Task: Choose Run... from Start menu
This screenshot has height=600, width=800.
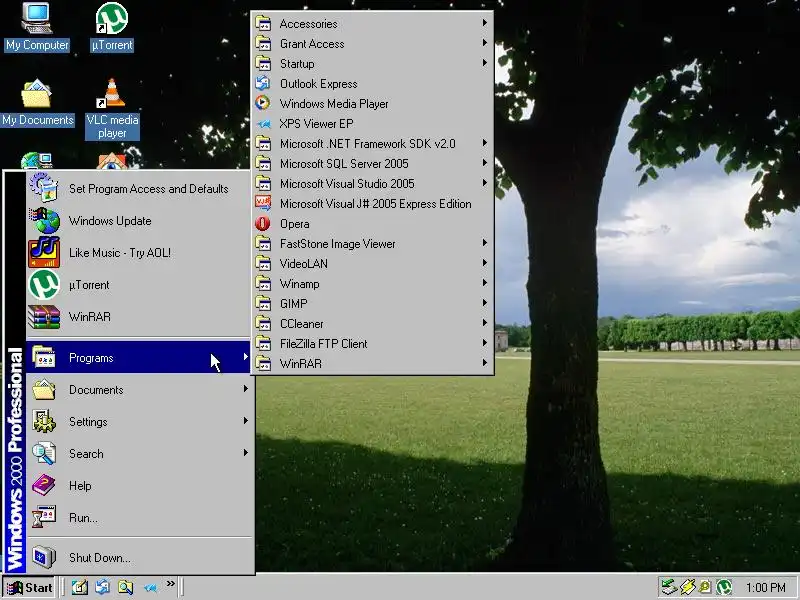Action: pyautogui.click(x=138, y=517)
